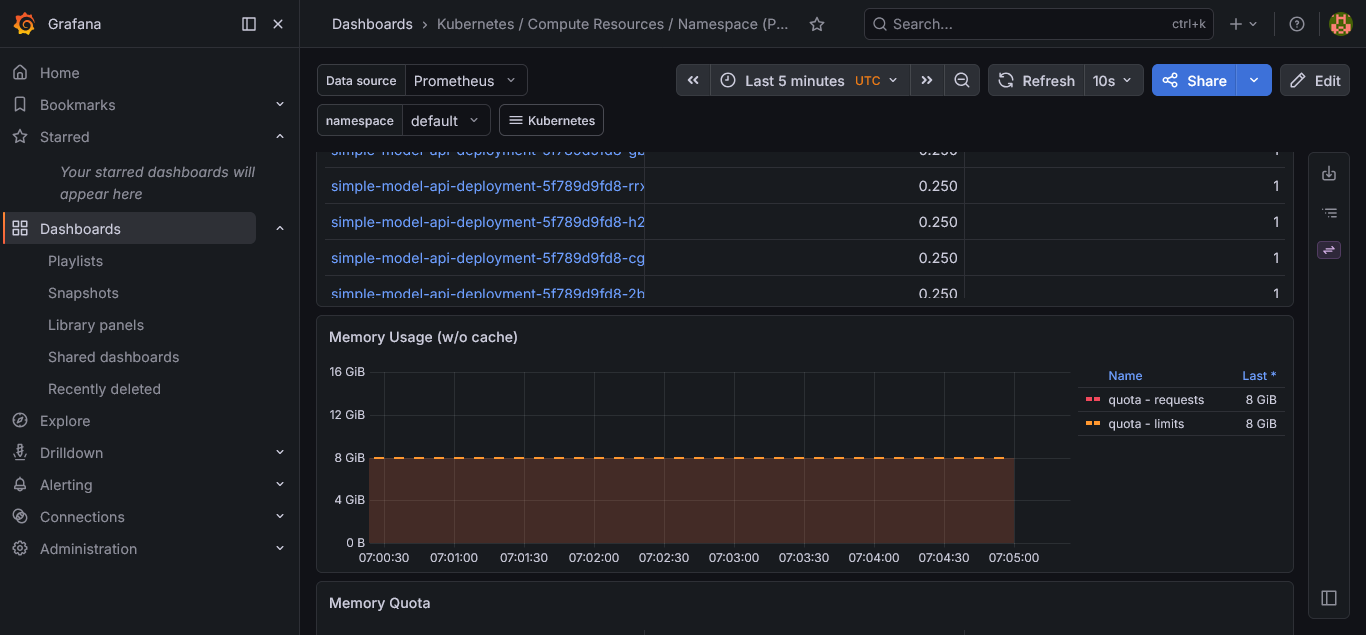
Task: Close the sidebar menu
Action: 278,24
